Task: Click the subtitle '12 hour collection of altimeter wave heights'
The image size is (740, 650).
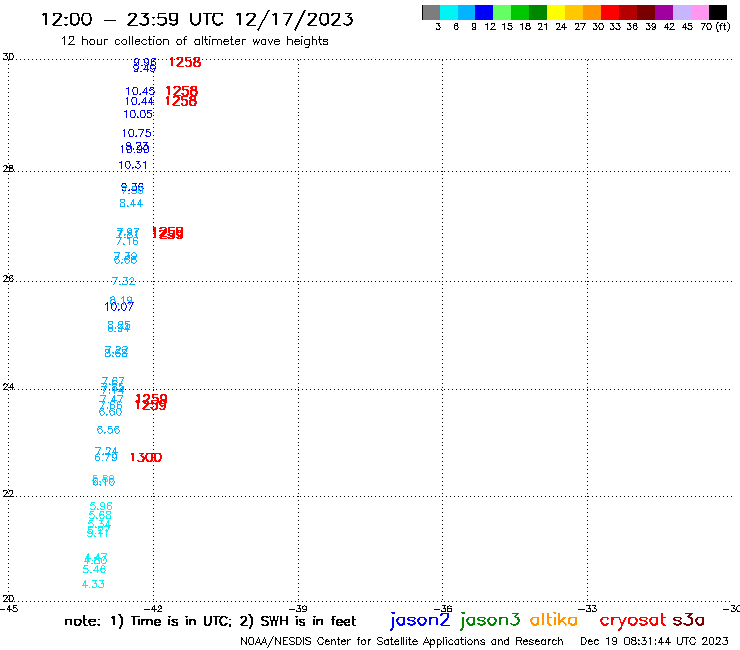Action: coord(194,41)
